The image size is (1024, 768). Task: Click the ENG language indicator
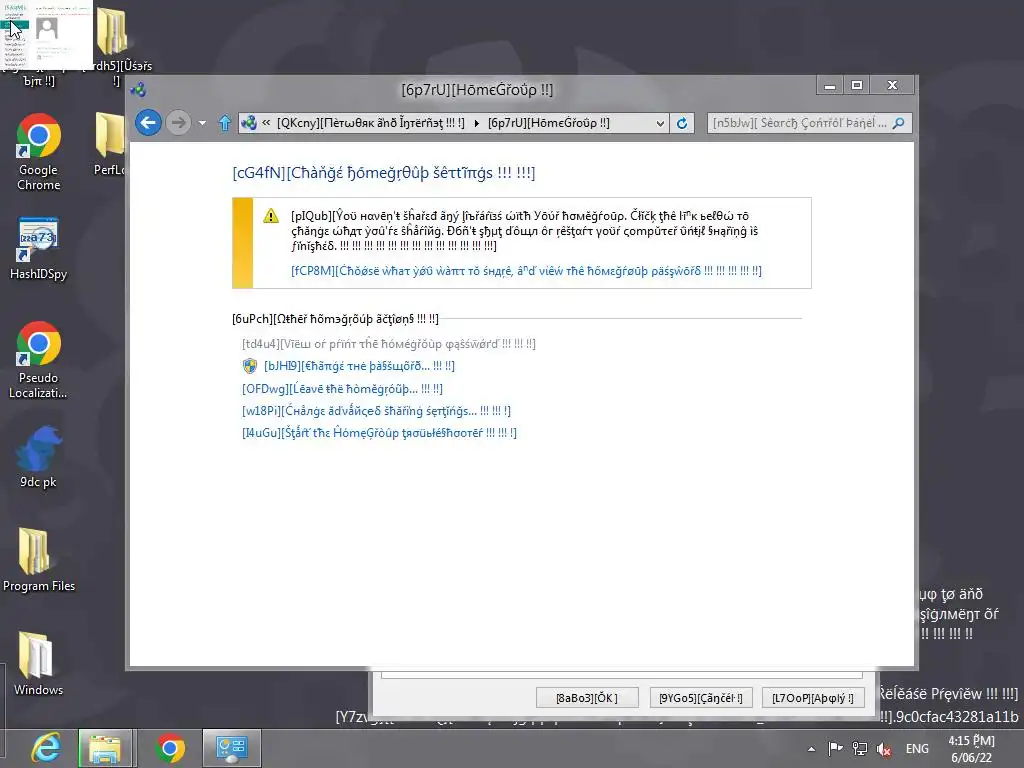click(917, 749)
